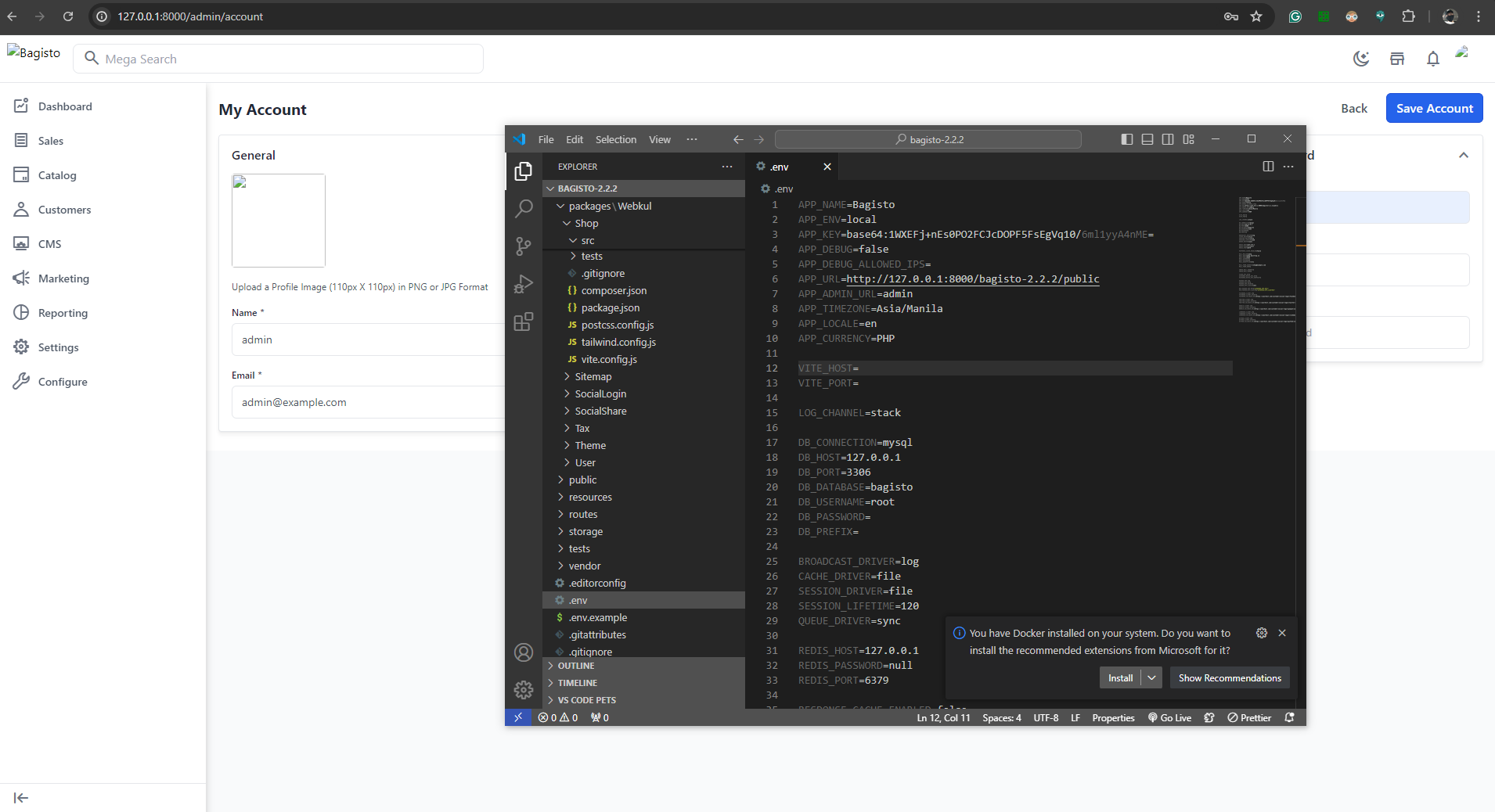Click the Prettier status bar item
This screenshot has height=812, width=1495.
1249,717
